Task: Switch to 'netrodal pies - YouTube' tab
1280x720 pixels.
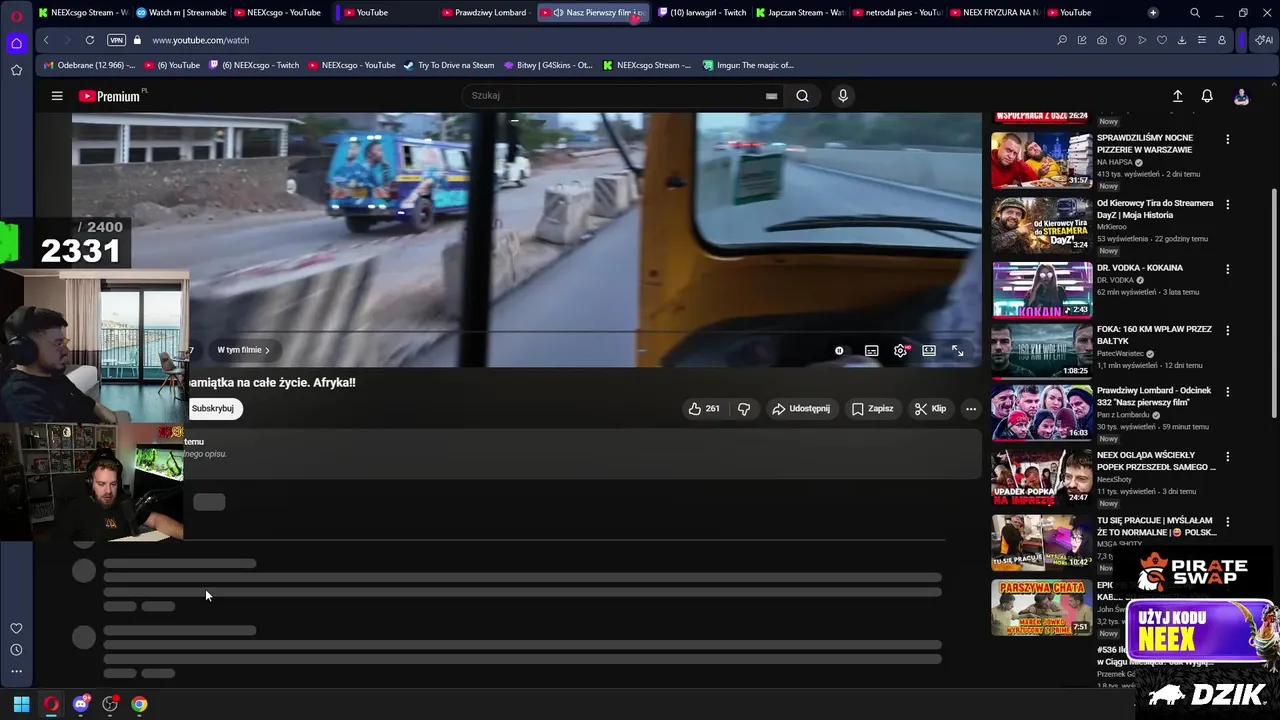Action: pos(897,13)
